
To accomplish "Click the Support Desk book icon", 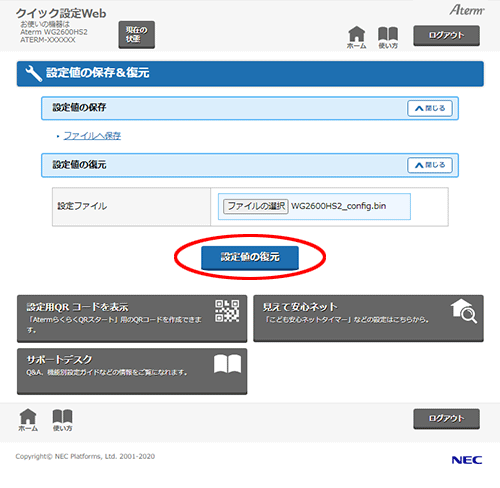I will coord(227,364).
